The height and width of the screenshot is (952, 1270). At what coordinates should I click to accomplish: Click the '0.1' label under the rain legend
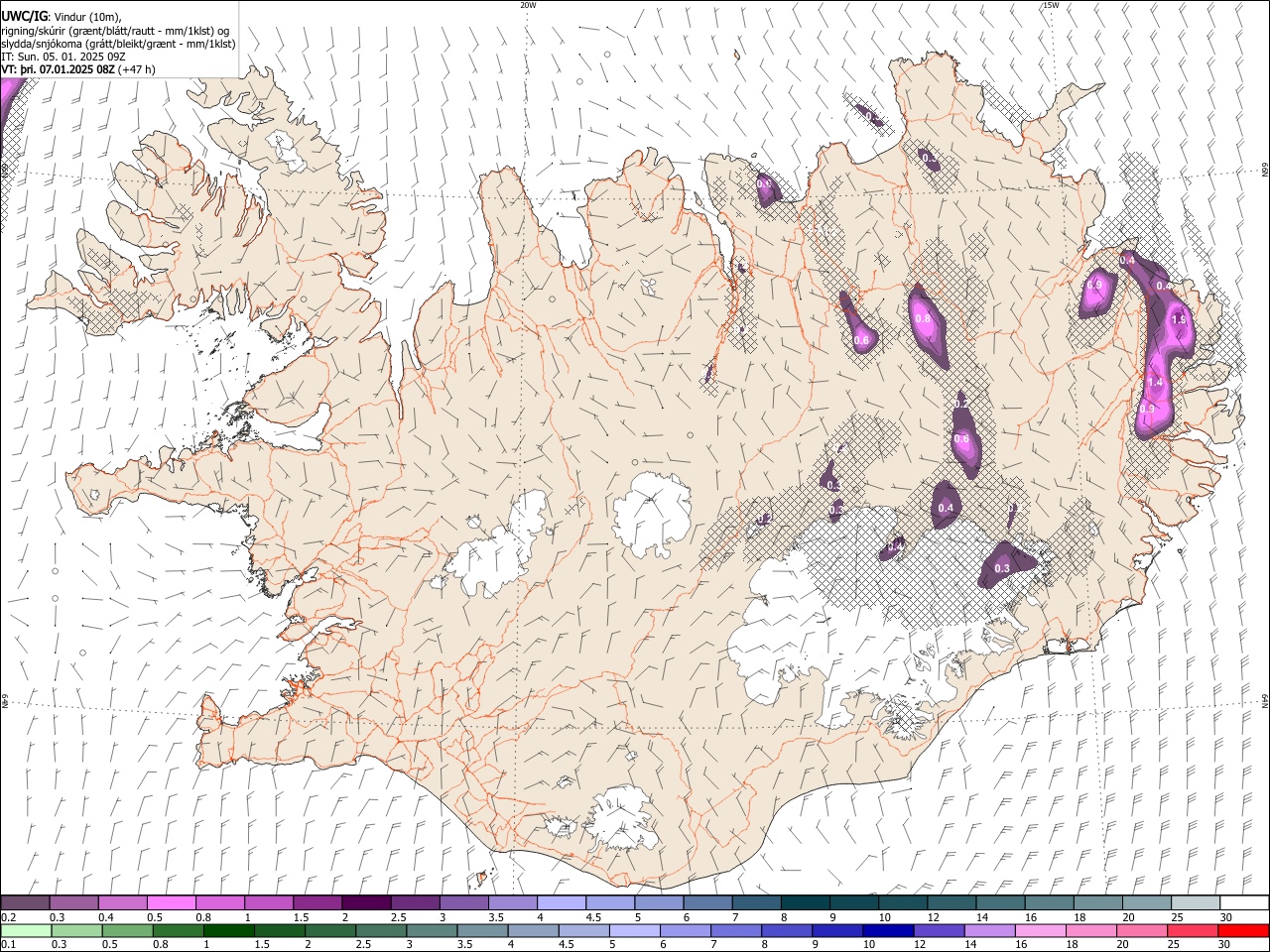point(8,945)
